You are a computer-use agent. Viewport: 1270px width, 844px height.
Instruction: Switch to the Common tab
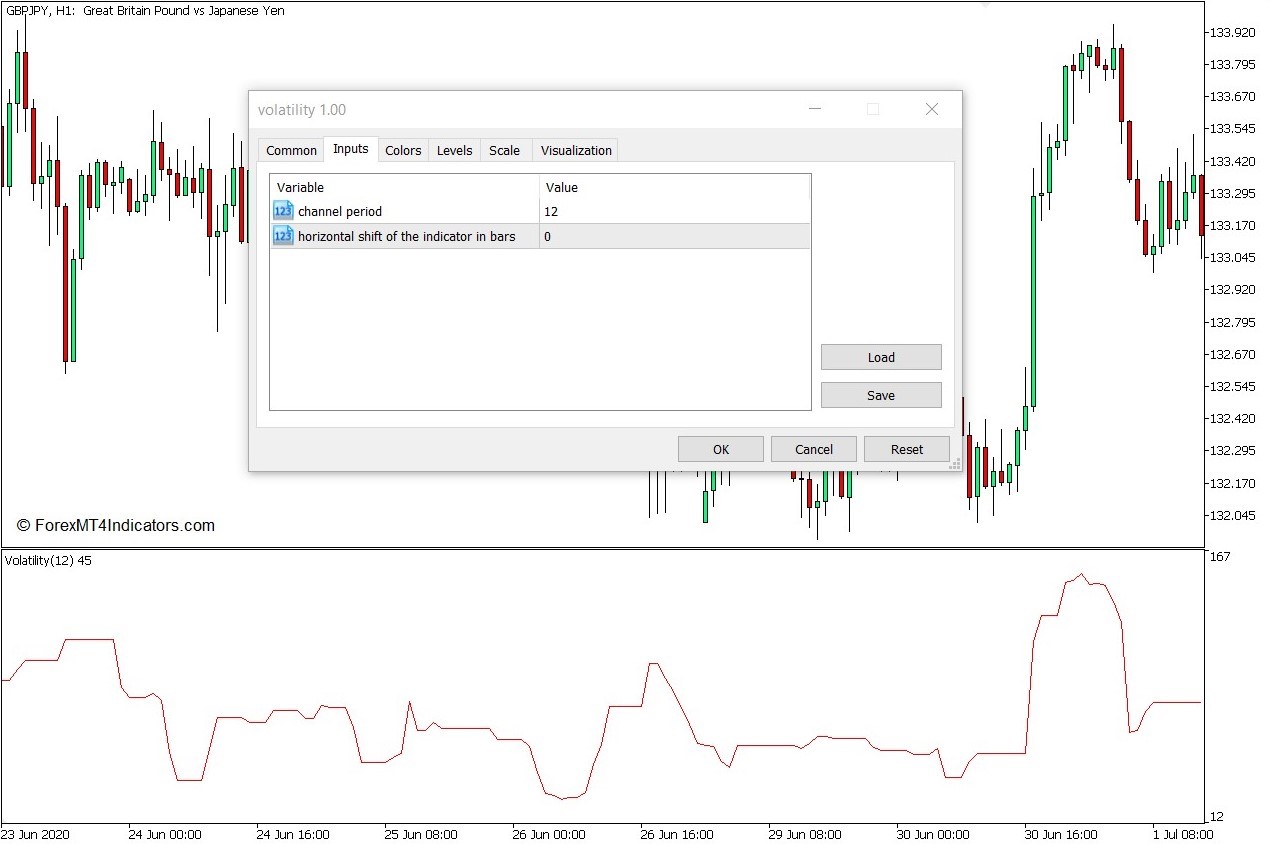coord(291,150)
